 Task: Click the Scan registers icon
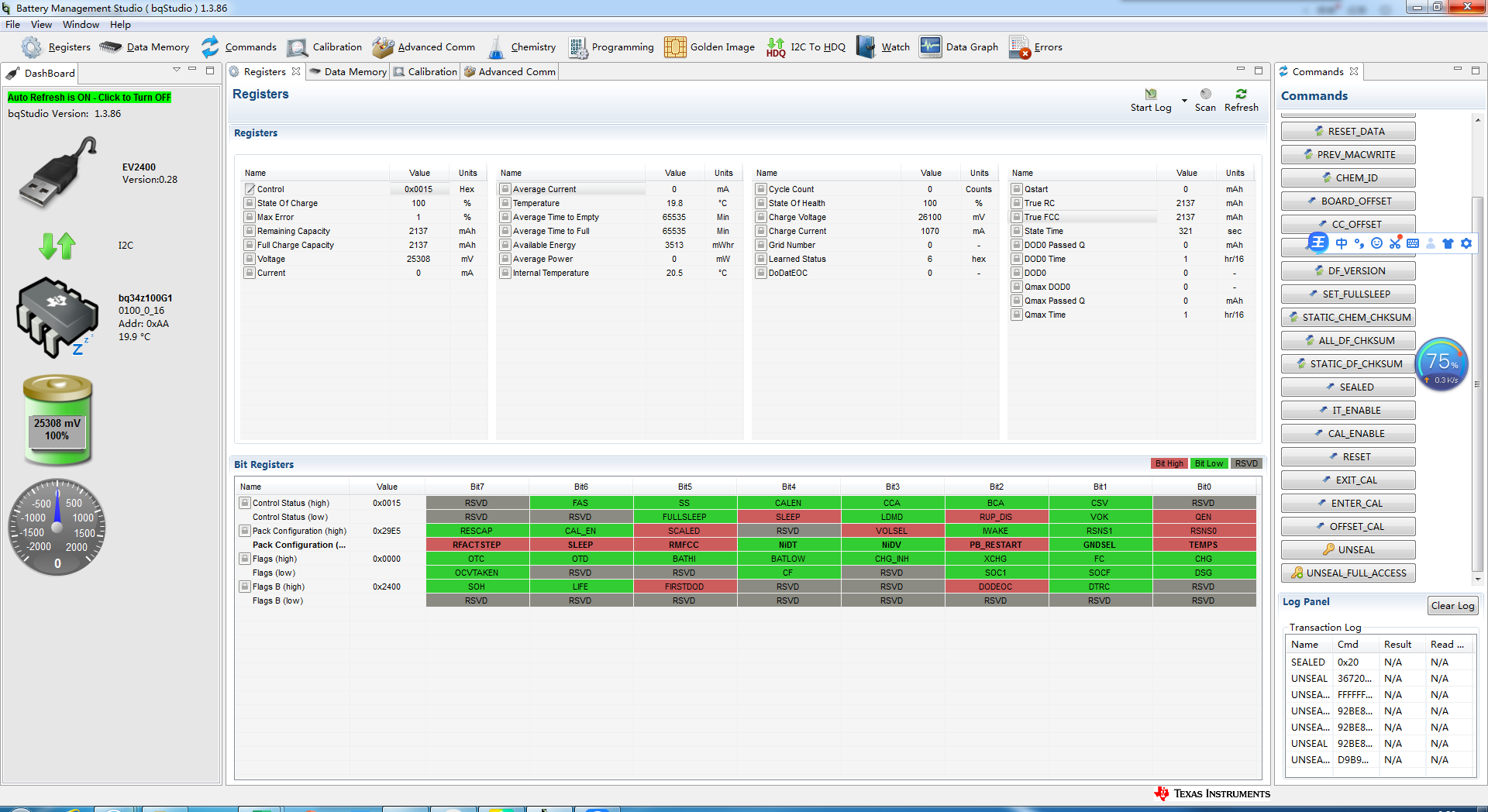tap(1205, 100)
